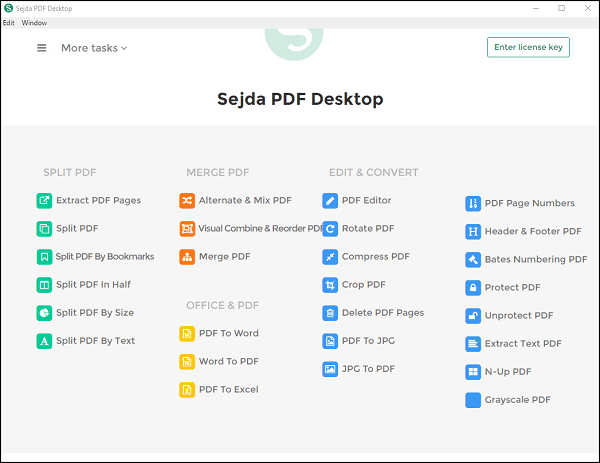
Task: Click the Grayscale PDF icon
Action: [473, 400]
